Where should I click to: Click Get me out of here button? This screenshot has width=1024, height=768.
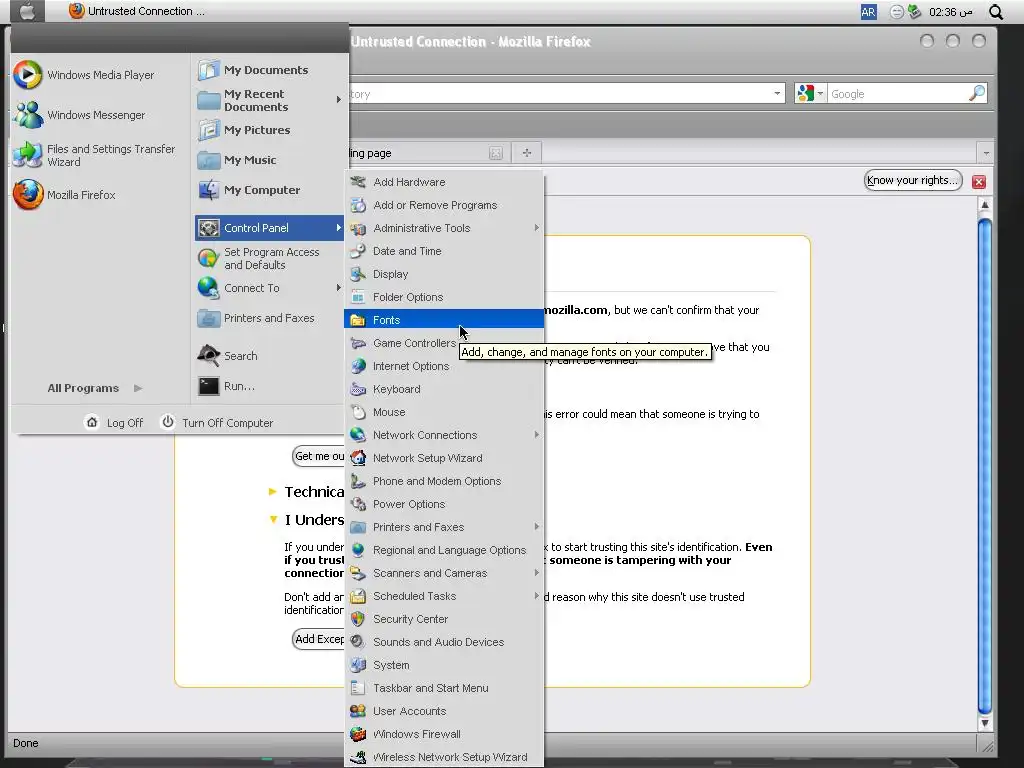(319, 456)
